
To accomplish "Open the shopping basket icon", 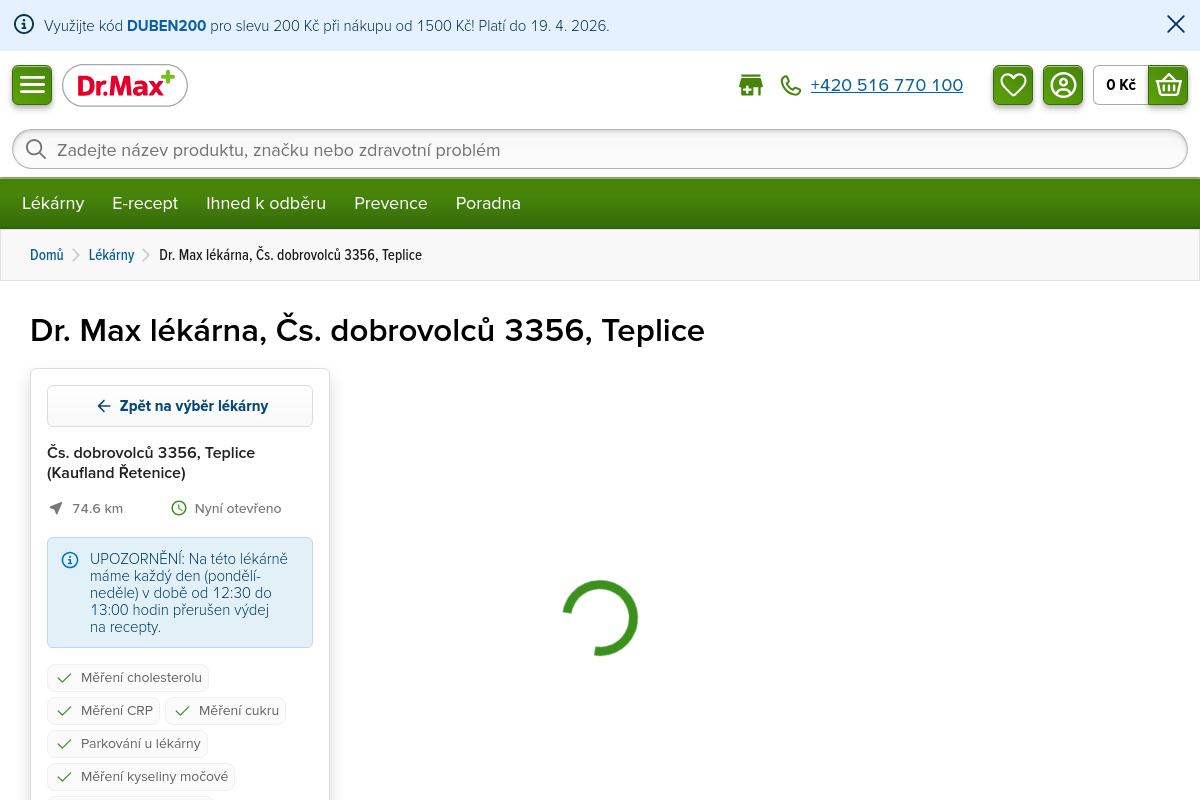I will click(1168, 85).
